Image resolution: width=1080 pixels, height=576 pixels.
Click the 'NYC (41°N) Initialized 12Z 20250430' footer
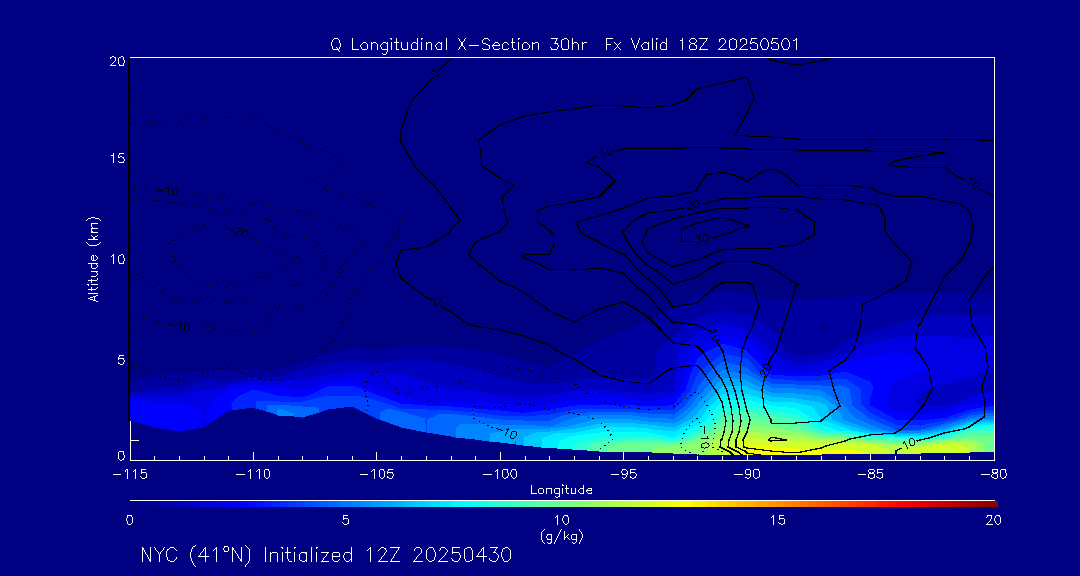pos(326,555)
